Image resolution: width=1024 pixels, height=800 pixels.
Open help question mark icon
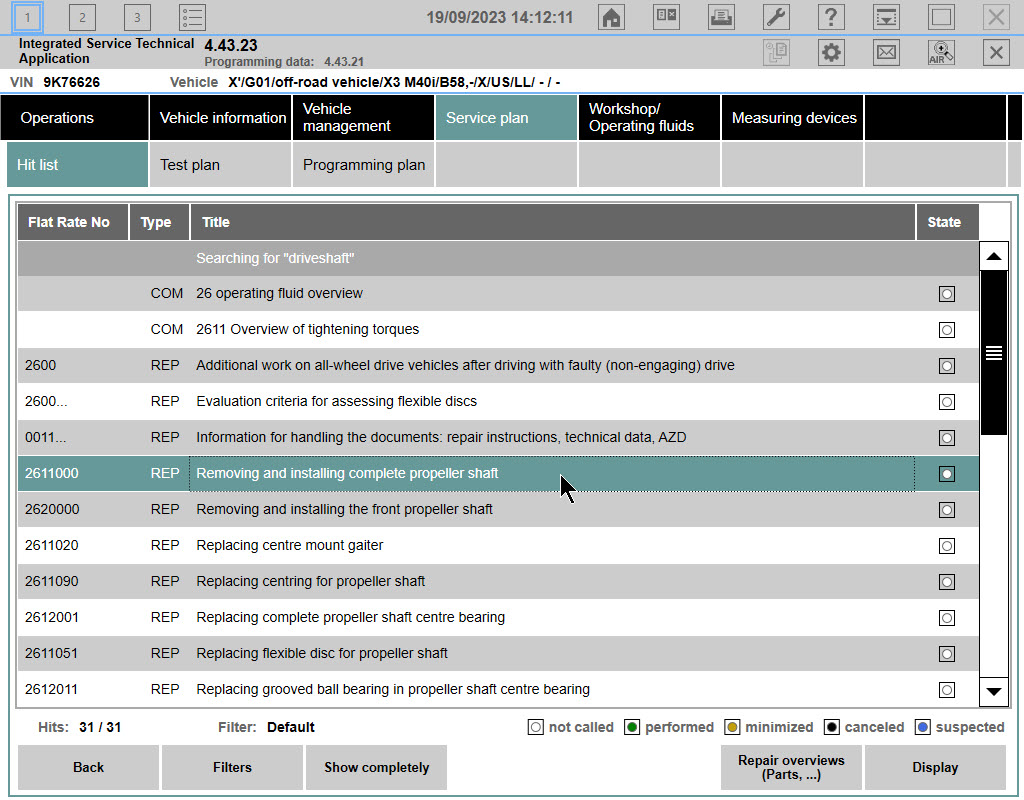(x=831, y=17)
